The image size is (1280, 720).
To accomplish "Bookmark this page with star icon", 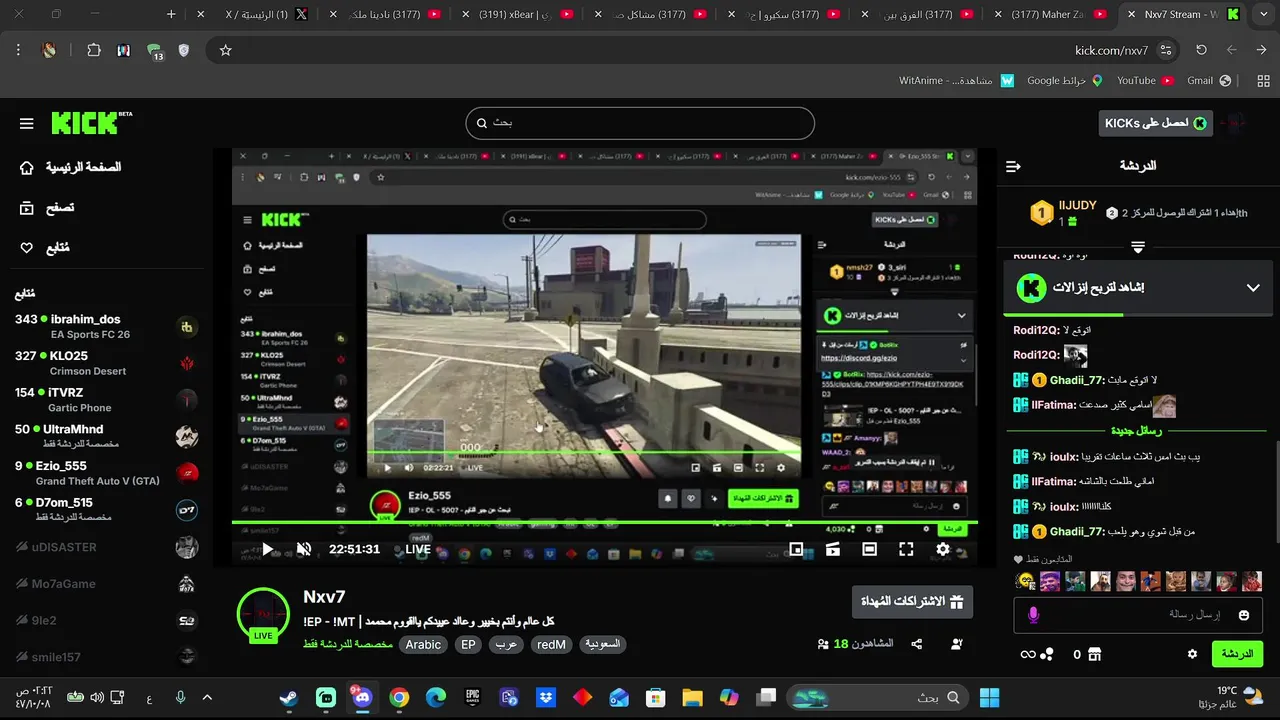I will pyautogui.click(x=226, y=50).
